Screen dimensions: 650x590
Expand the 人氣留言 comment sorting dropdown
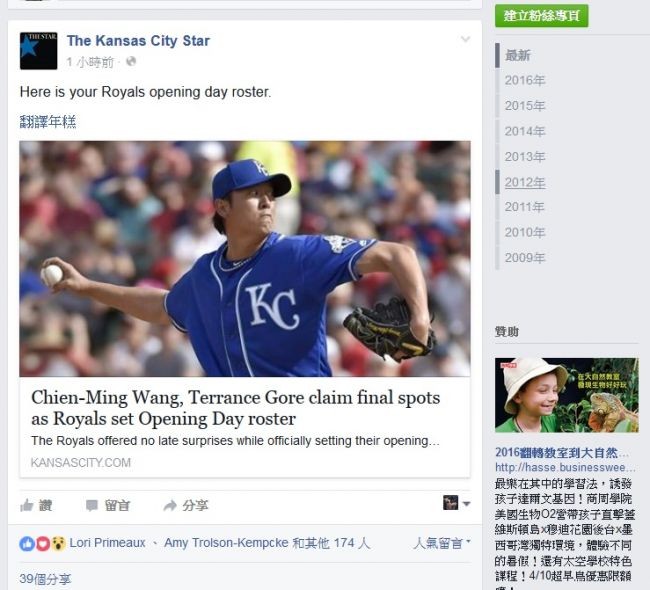442,543
